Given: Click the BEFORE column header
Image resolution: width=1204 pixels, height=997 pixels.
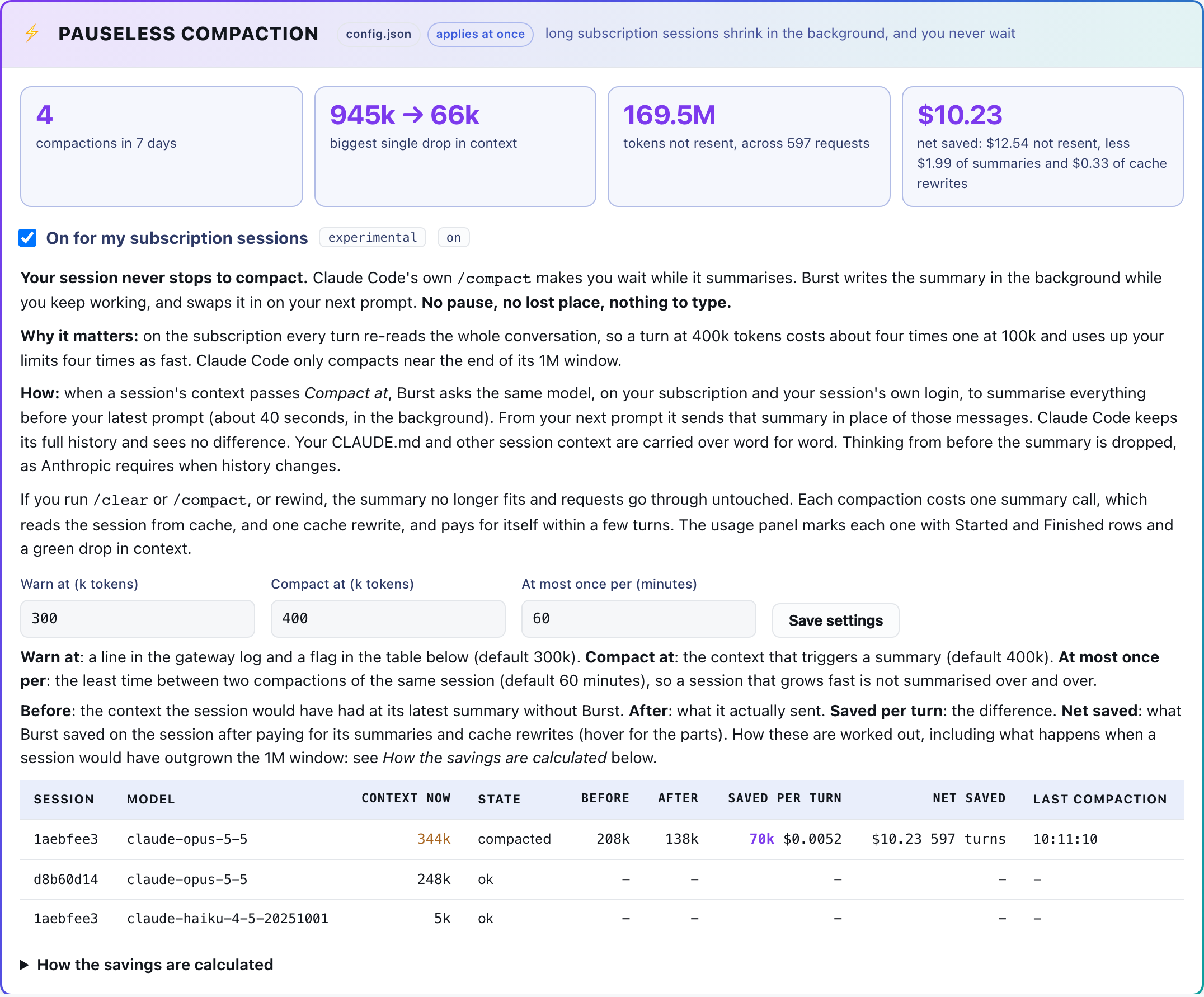Looking at the screenshot, I should (x=605, y=798).
